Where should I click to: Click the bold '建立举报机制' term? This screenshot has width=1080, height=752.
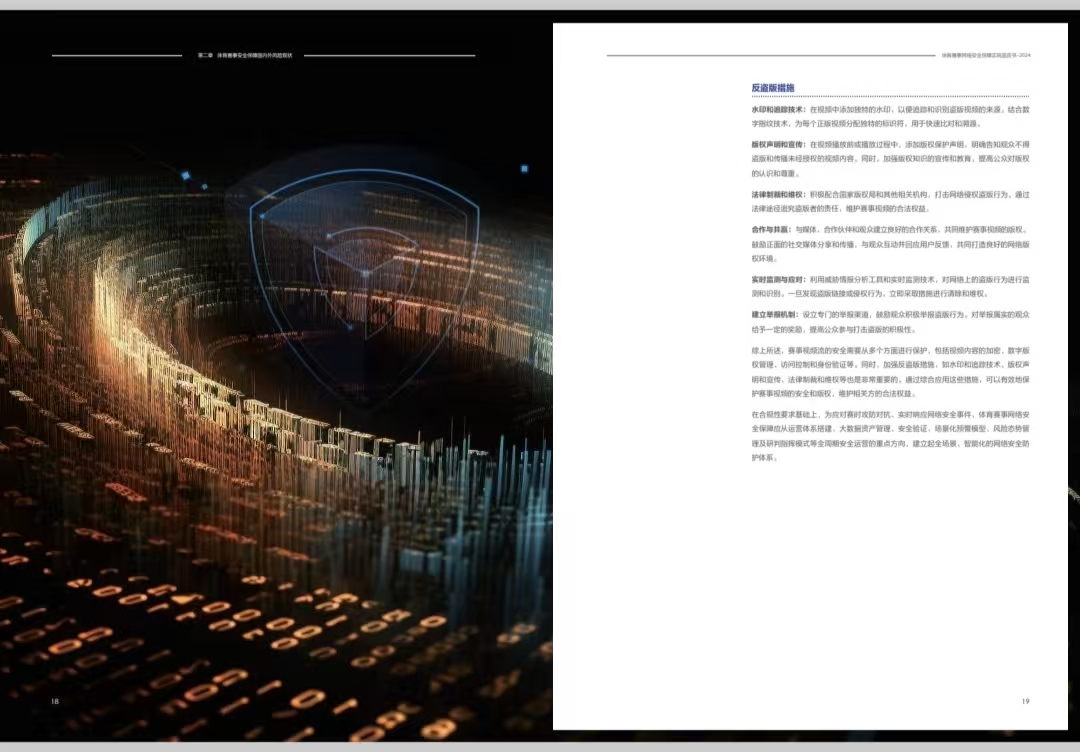click(x=775, y=314)
